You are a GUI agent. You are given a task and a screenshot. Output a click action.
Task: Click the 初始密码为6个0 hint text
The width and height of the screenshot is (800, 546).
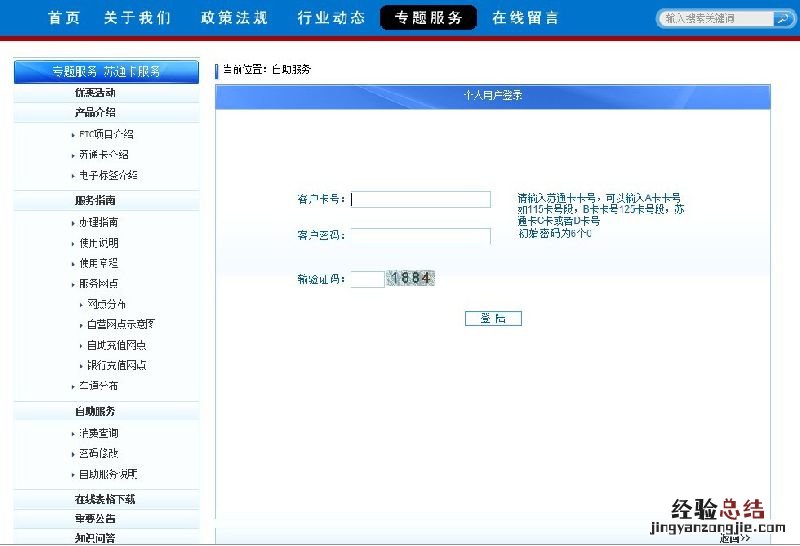coord(555,234)
